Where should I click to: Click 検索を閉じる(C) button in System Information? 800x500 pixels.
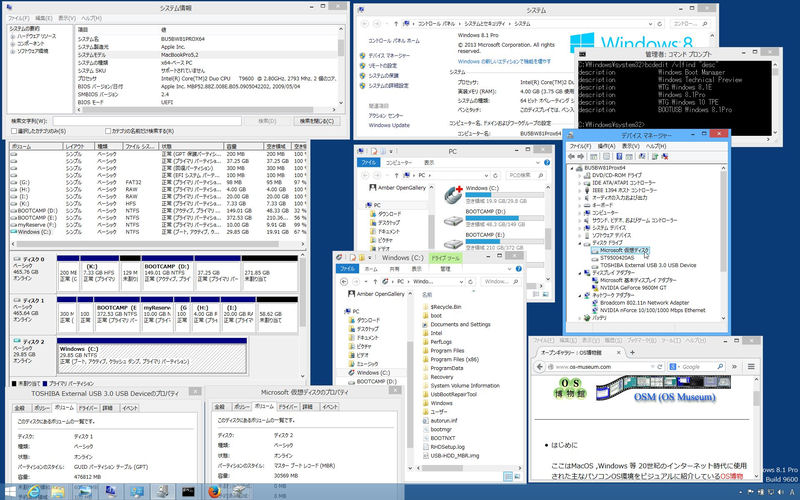pos(316,121)
